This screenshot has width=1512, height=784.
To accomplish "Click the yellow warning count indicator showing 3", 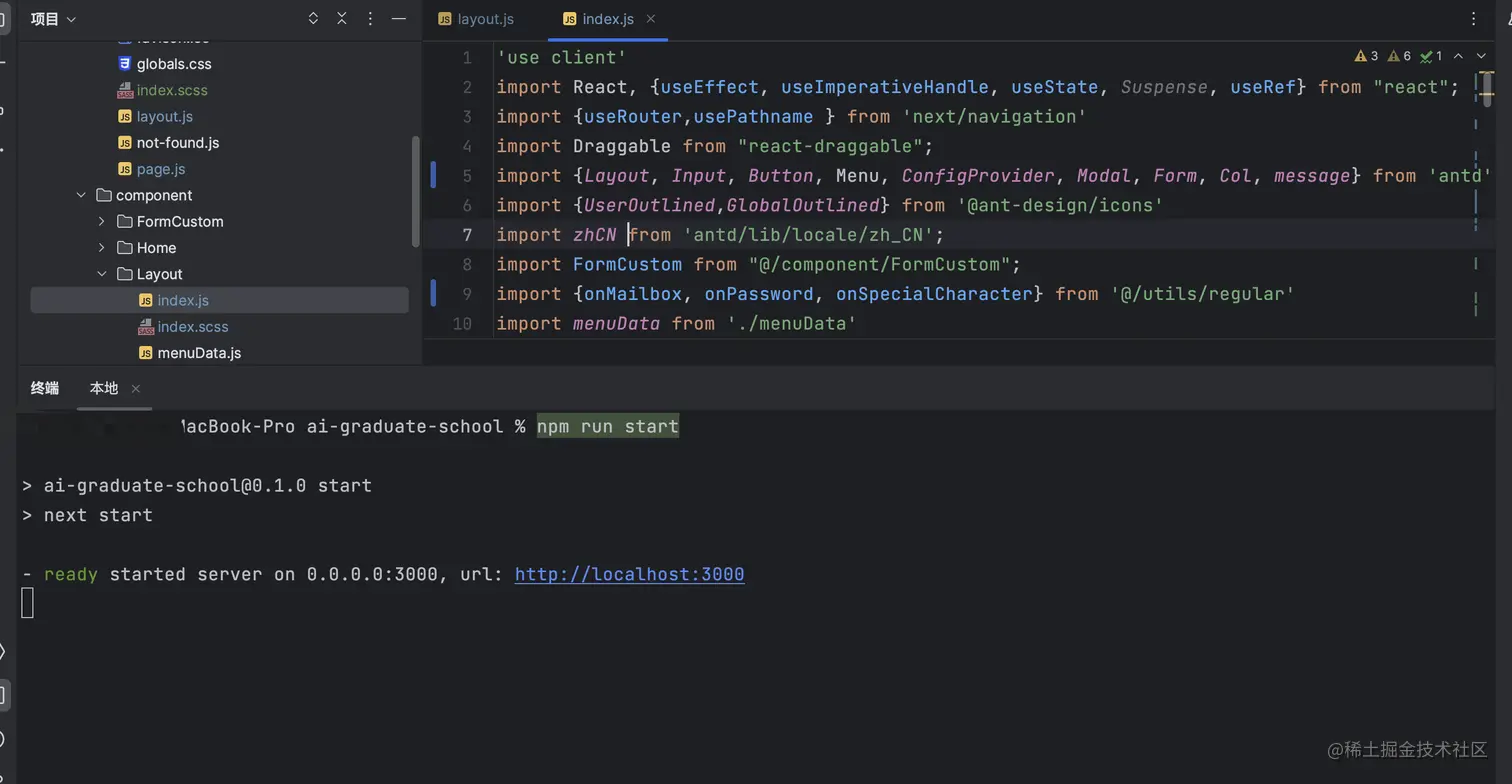I will [1366, 57].
